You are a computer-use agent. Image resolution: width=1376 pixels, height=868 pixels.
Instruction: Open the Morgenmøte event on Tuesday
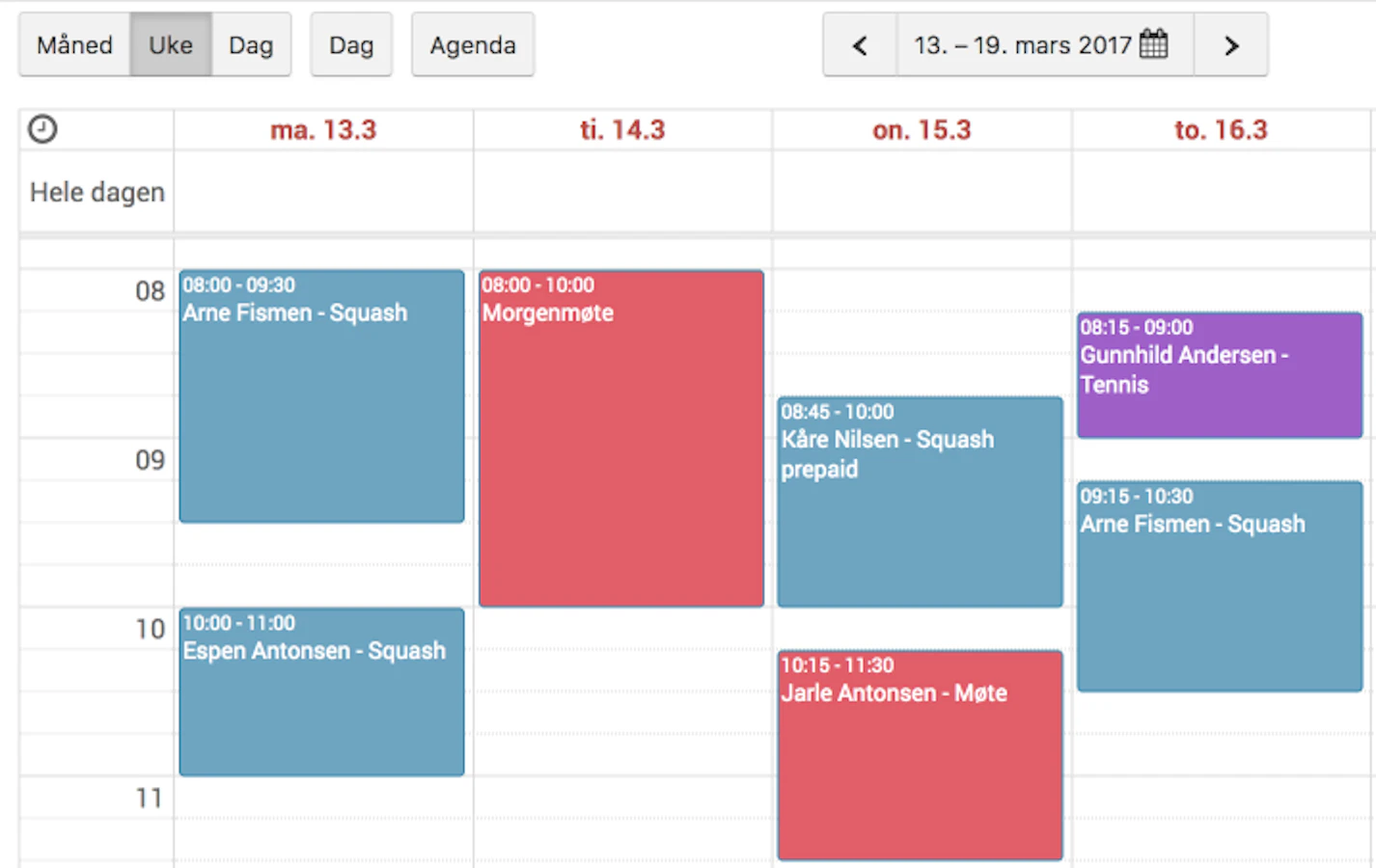coord(621,439)
